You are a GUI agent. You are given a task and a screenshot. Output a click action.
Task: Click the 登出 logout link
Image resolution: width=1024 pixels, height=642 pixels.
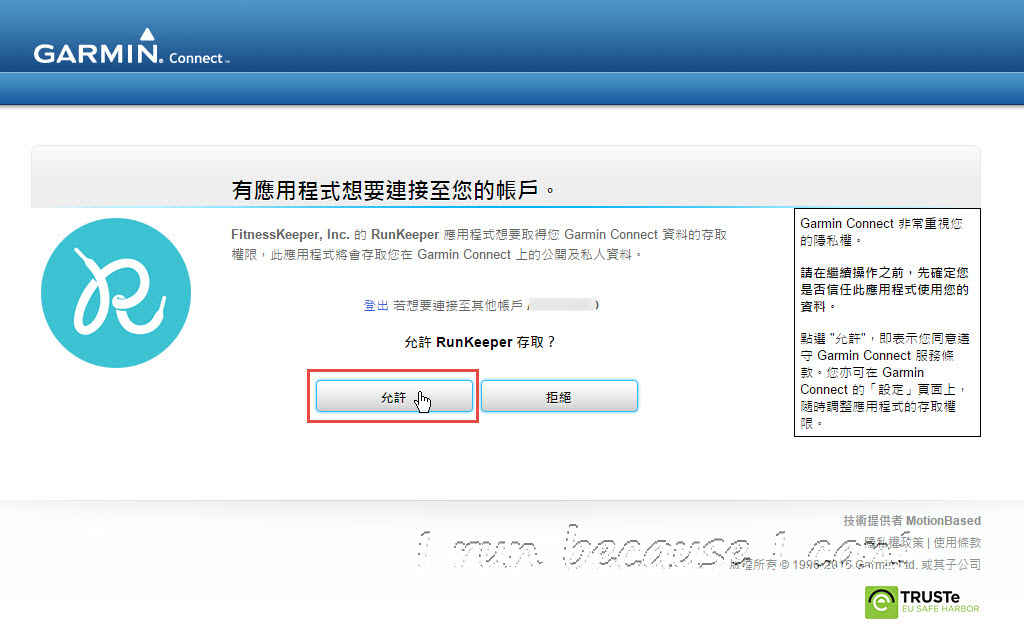pos(376,305)
